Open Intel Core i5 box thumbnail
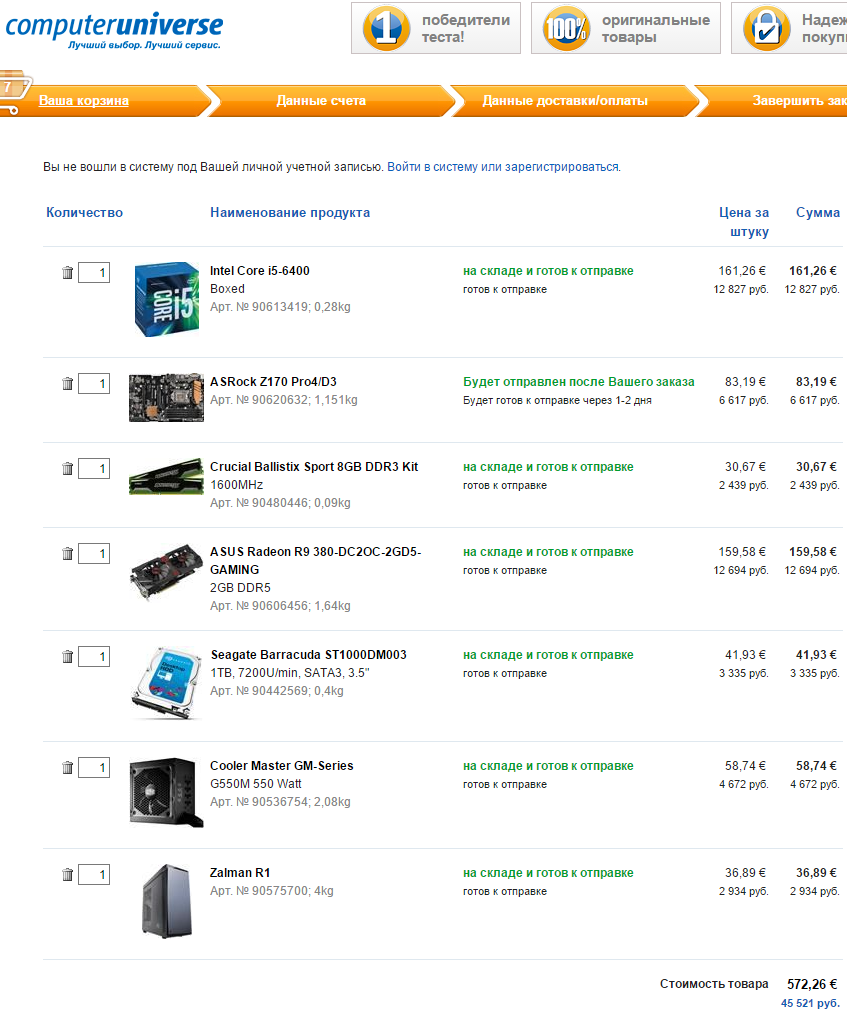The image size is (847, 1017). click(167, 299)
